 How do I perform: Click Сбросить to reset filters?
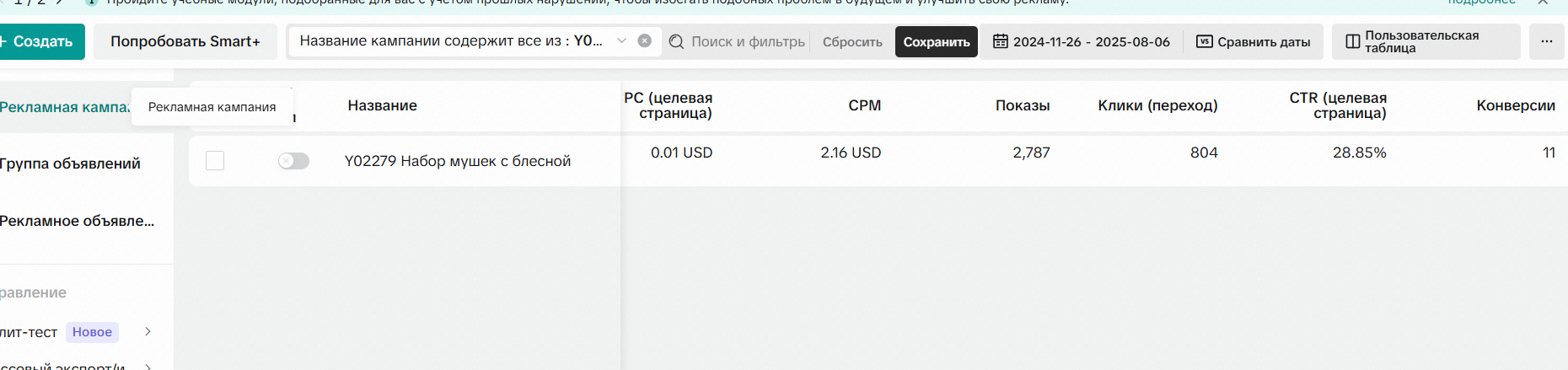tap(852, 41)
